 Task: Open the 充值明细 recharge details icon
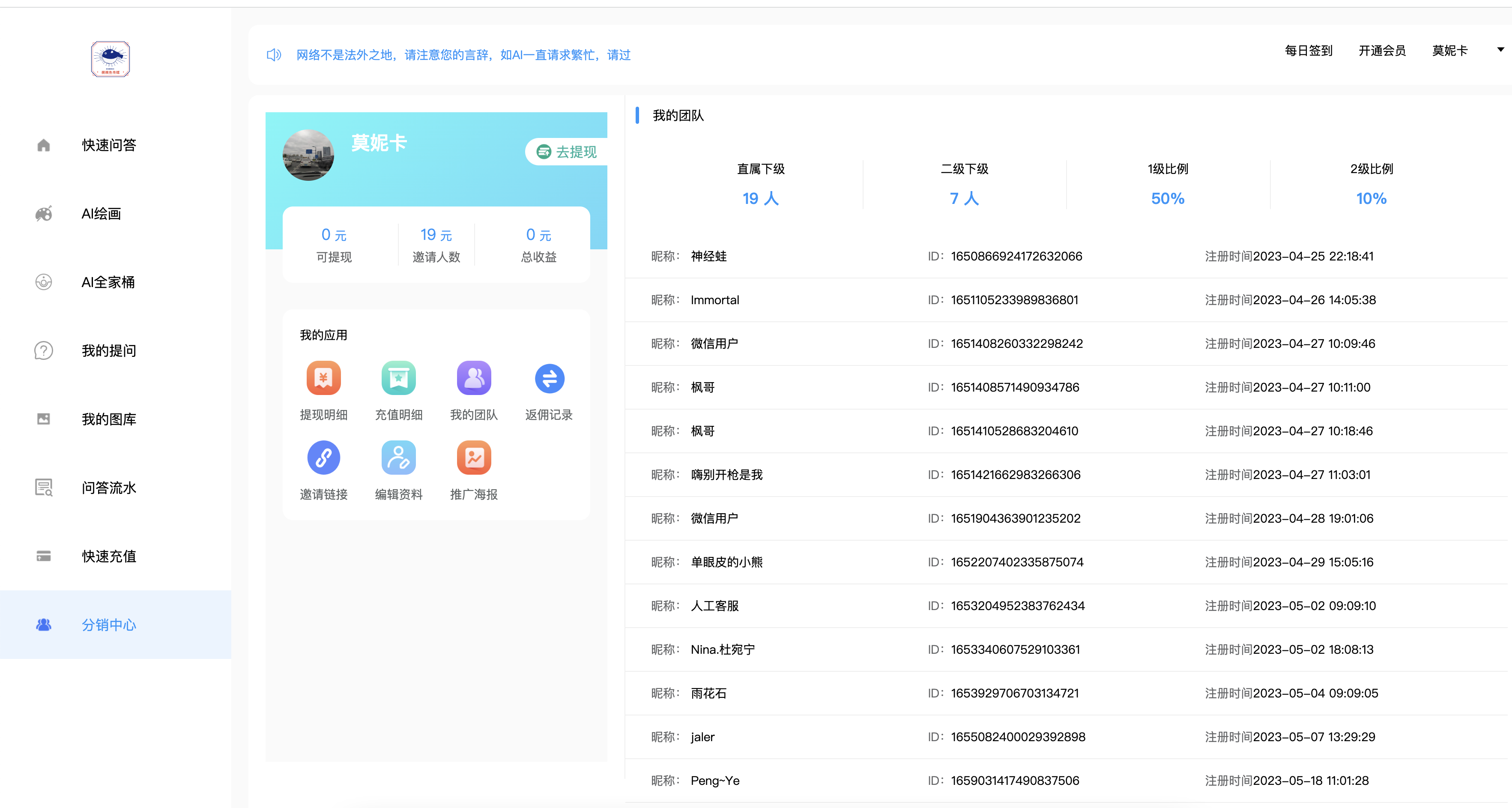[398, 378]
